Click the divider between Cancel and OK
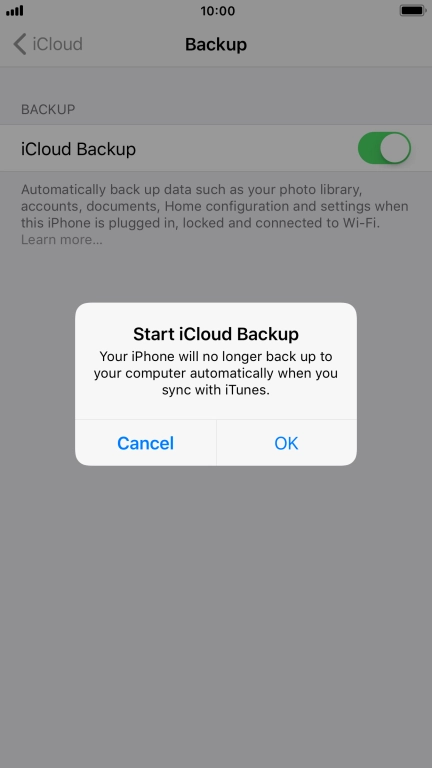 216,443
